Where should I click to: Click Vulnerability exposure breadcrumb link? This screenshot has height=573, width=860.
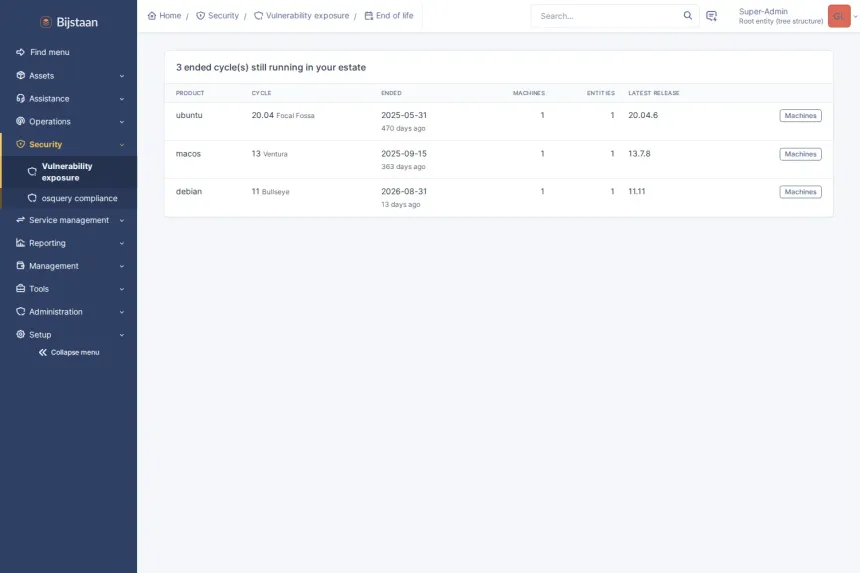click(x=307, y=15)
